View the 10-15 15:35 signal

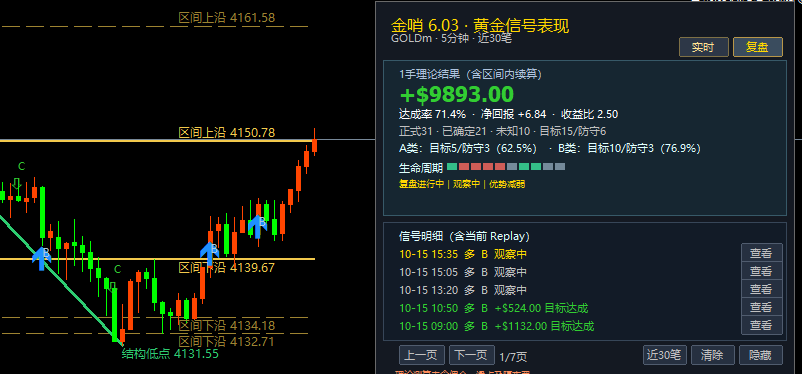(762, 253)
